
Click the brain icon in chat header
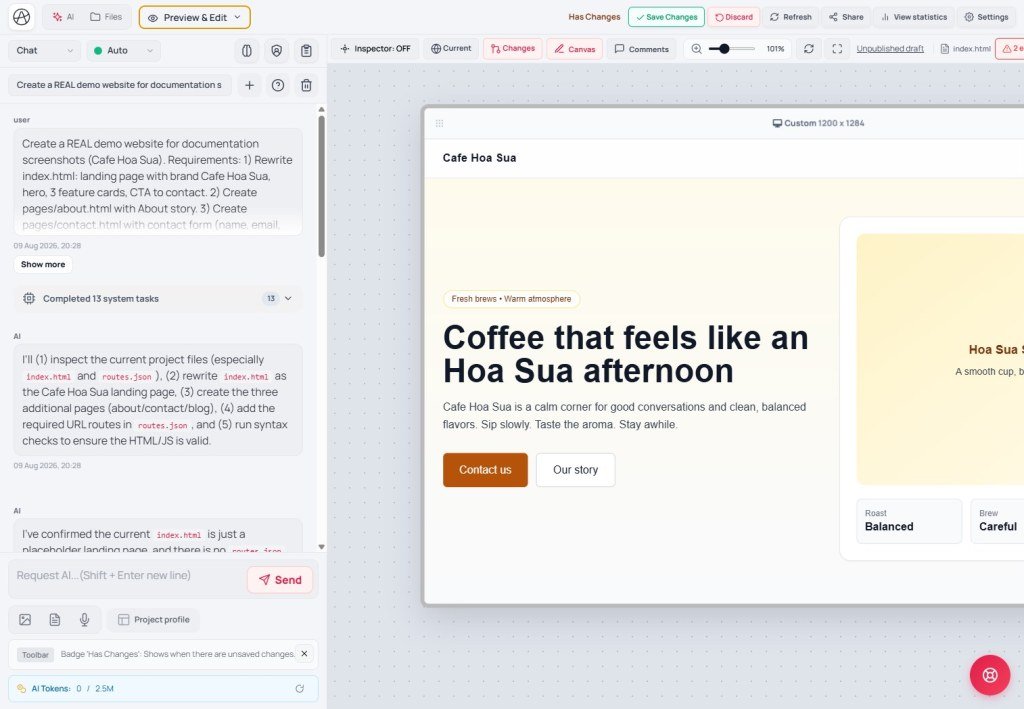[x=247, y=50]
